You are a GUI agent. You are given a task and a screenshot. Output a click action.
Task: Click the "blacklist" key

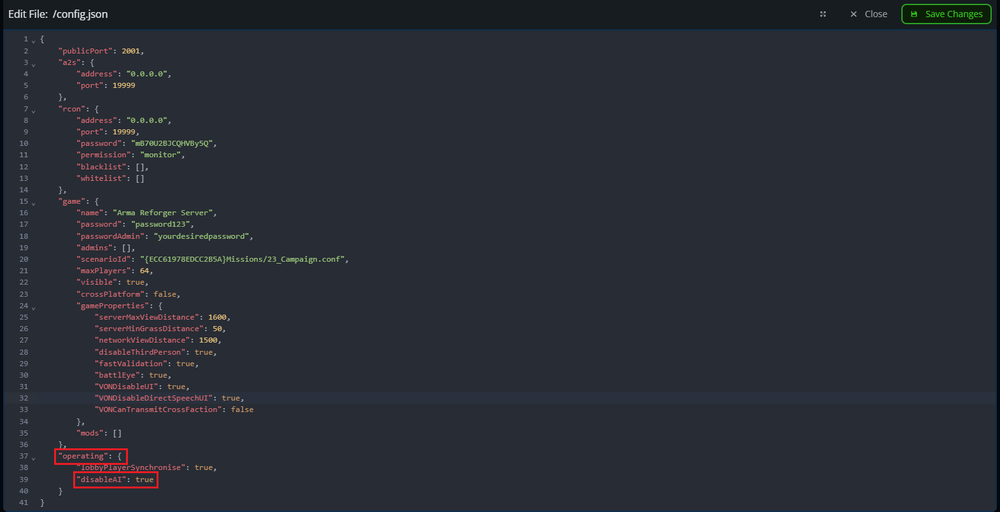coord(101,166)
